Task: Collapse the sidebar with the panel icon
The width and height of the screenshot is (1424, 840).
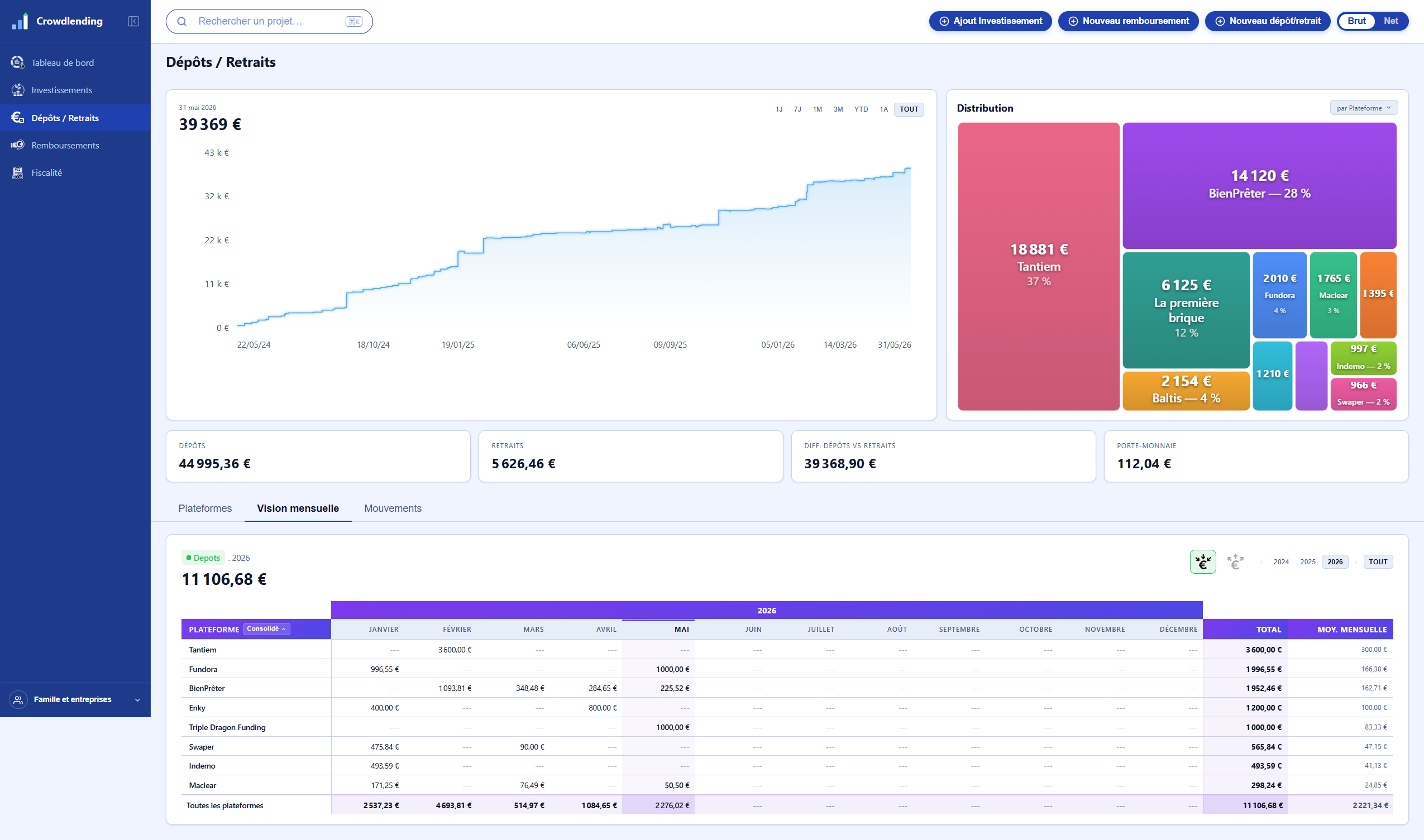Action: tap(133, 22)
